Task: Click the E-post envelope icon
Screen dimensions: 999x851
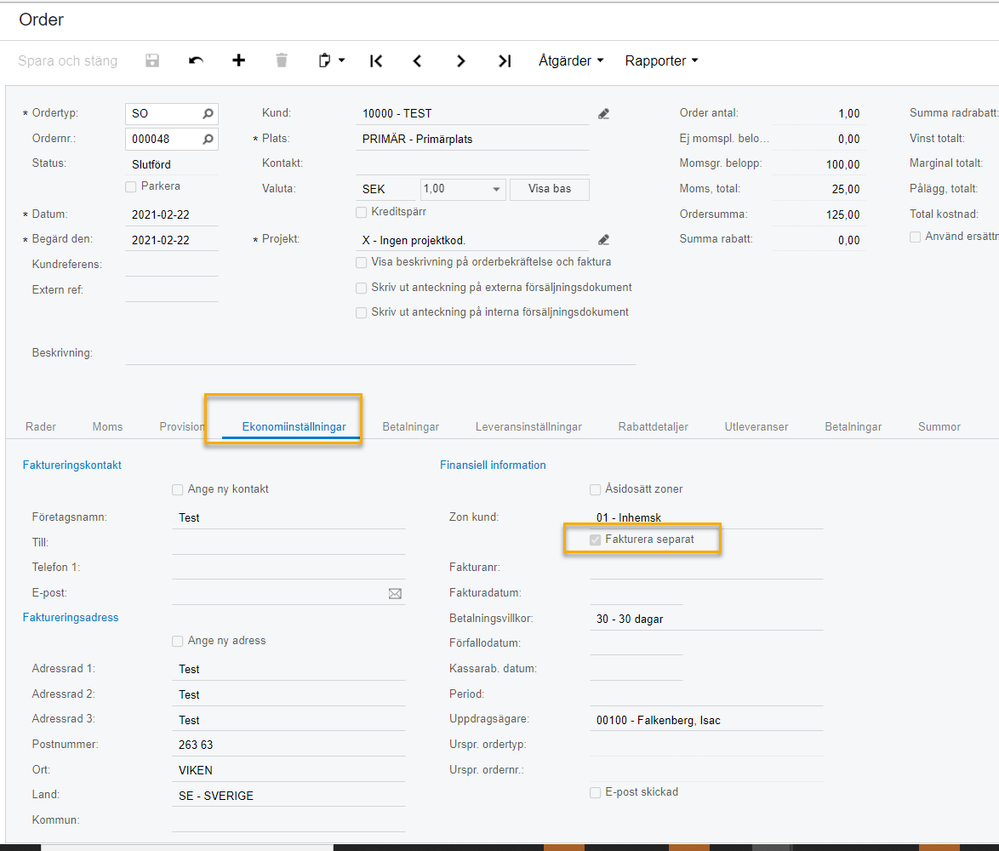Action: tap(395, 594)
